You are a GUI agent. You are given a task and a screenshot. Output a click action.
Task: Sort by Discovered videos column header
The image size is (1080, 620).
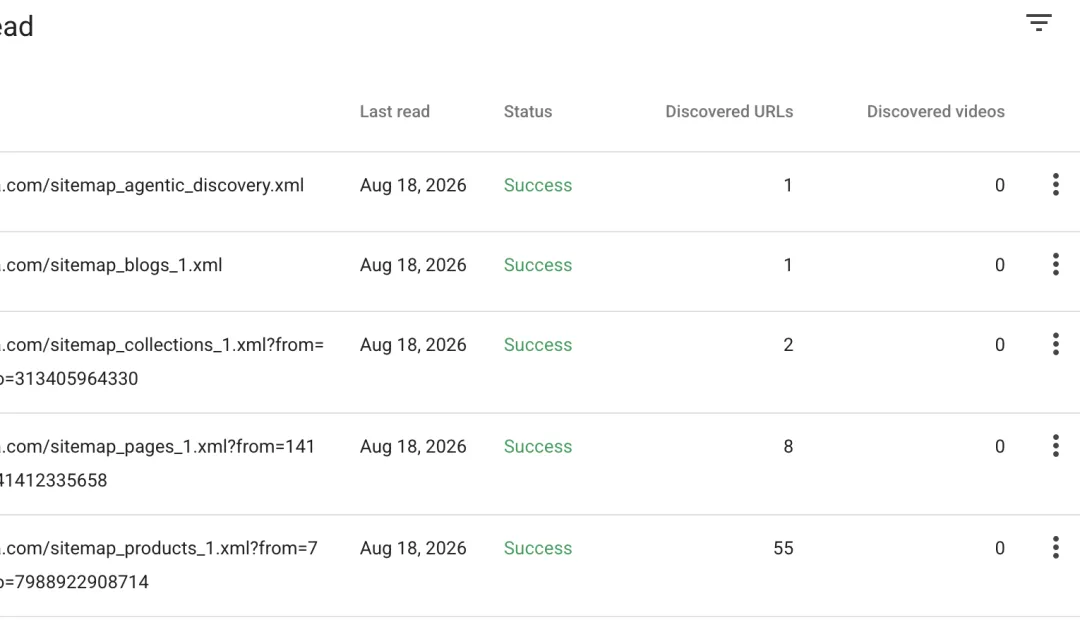935,112
